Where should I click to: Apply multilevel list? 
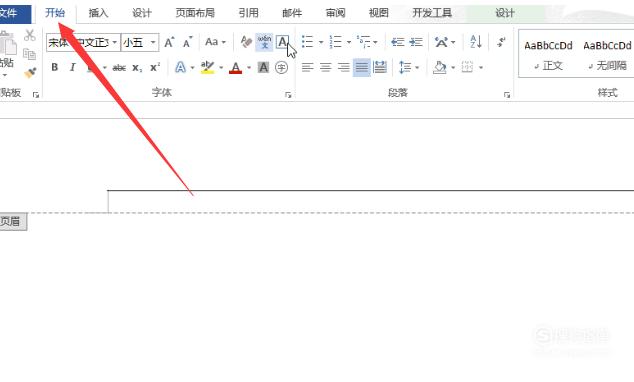[x=363, y=42]
